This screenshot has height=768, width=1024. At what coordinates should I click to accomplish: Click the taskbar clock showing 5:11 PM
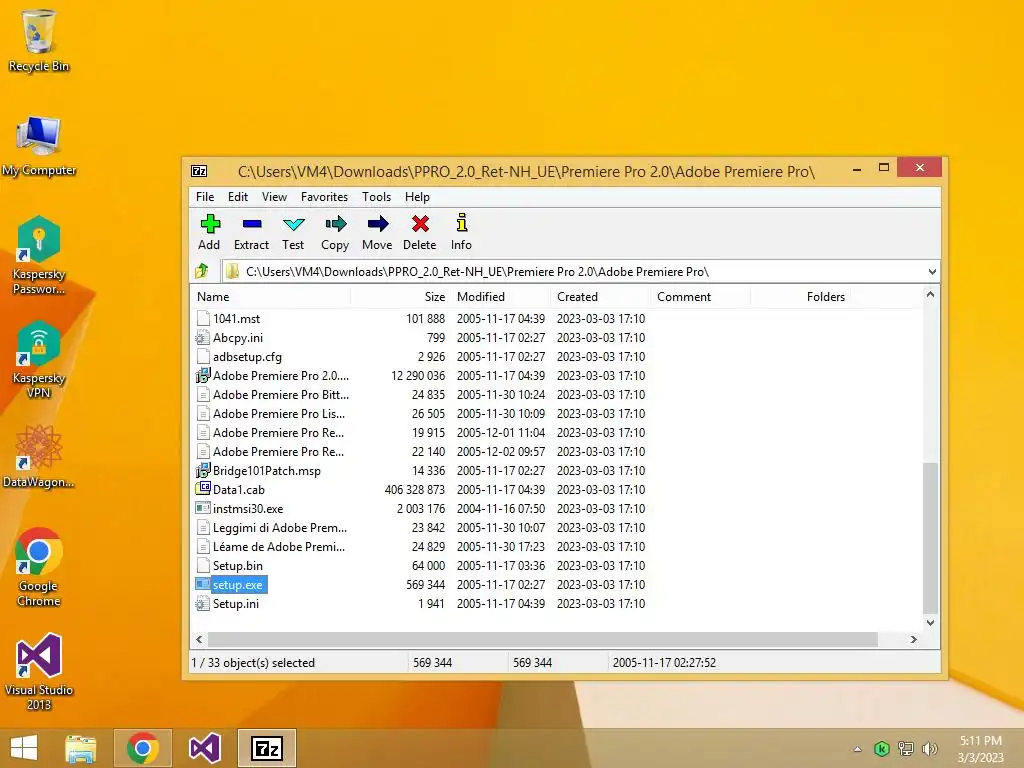(x=980, y=741)
